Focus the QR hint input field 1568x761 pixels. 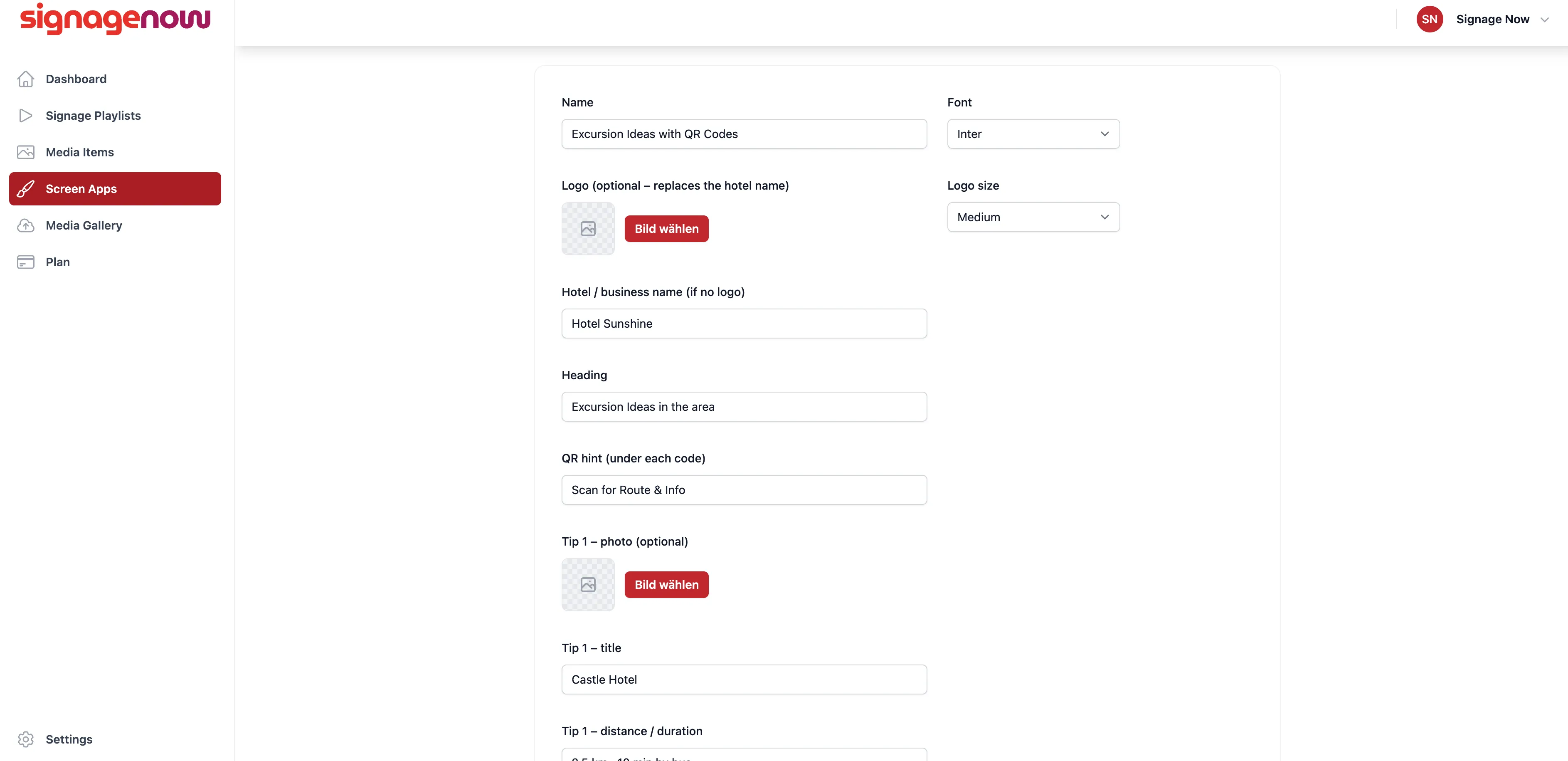tap(744, 490)
